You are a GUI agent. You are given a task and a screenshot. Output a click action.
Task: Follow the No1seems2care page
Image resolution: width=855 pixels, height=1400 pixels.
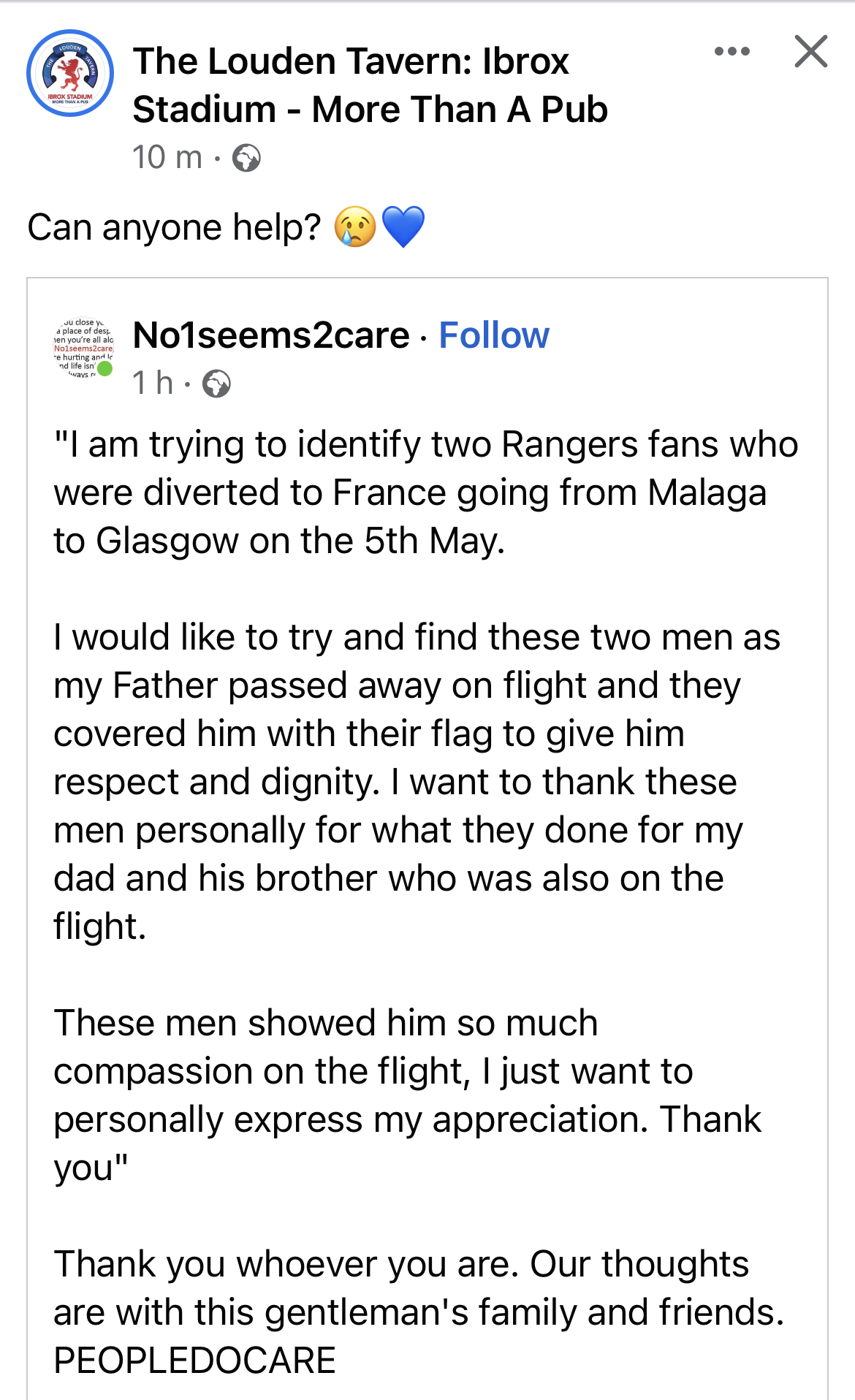pos(494,335)
